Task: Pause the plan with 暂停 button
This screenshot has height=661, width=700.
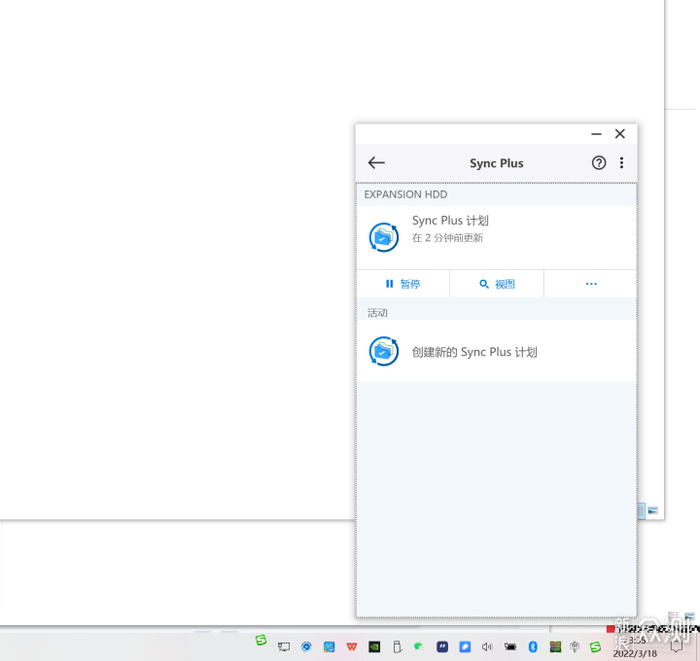Action: (x=403, y=284)
